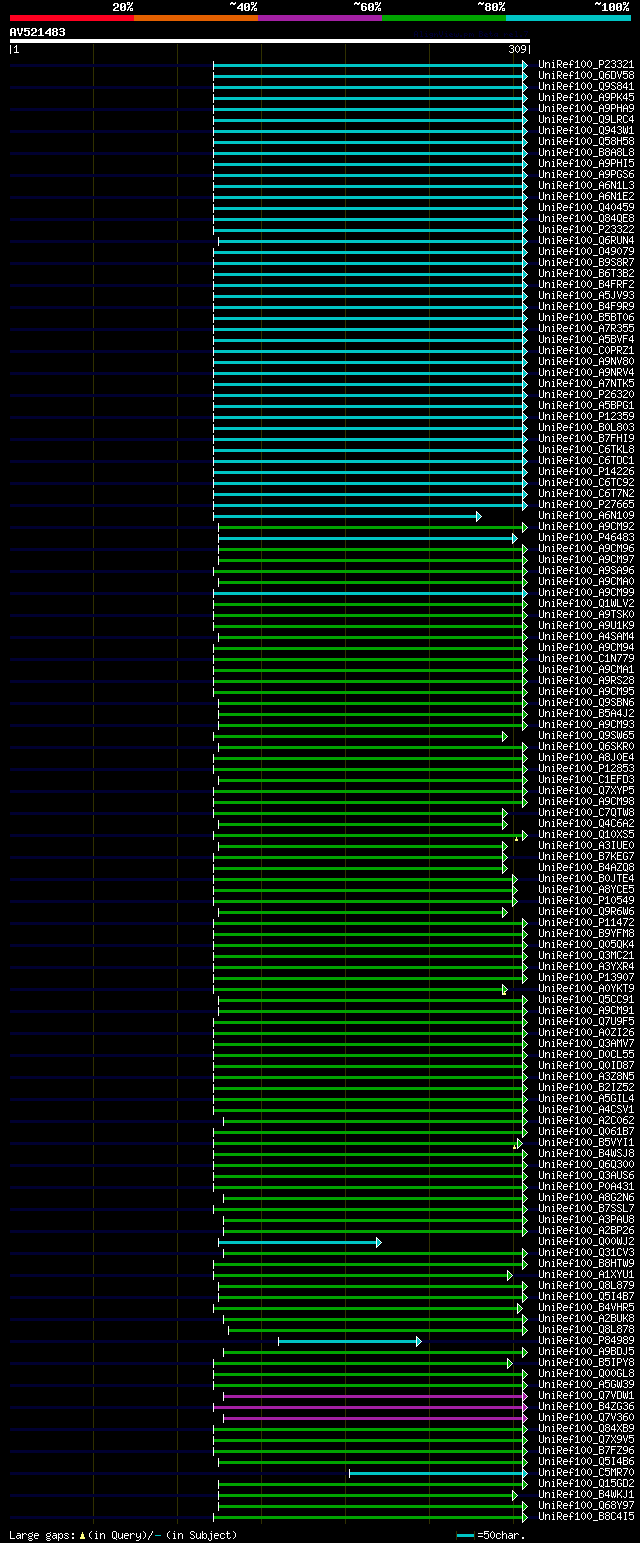Open hit UniRef100_P23321
The width and height of the screenshot is (640, 1543).
click(x=586, y=64)
